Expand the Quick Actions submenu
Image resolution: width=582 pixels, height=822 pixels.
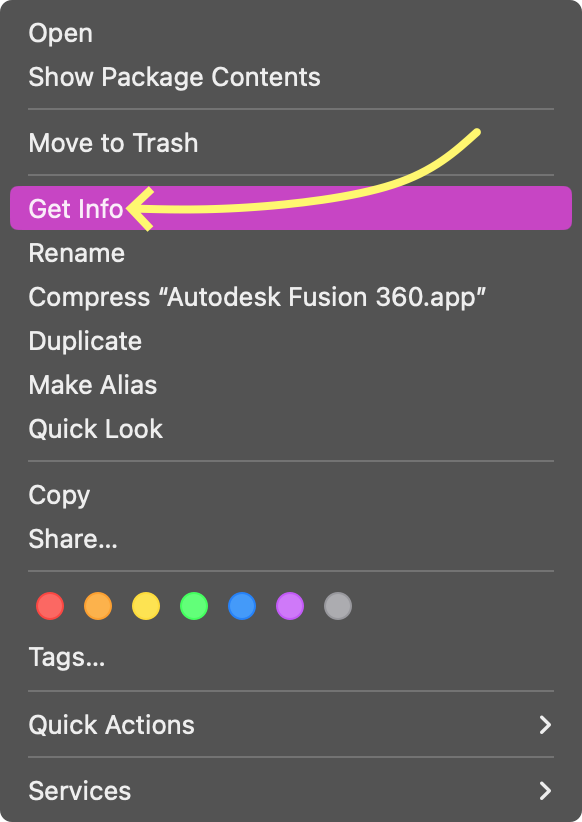tap(111, 725)
